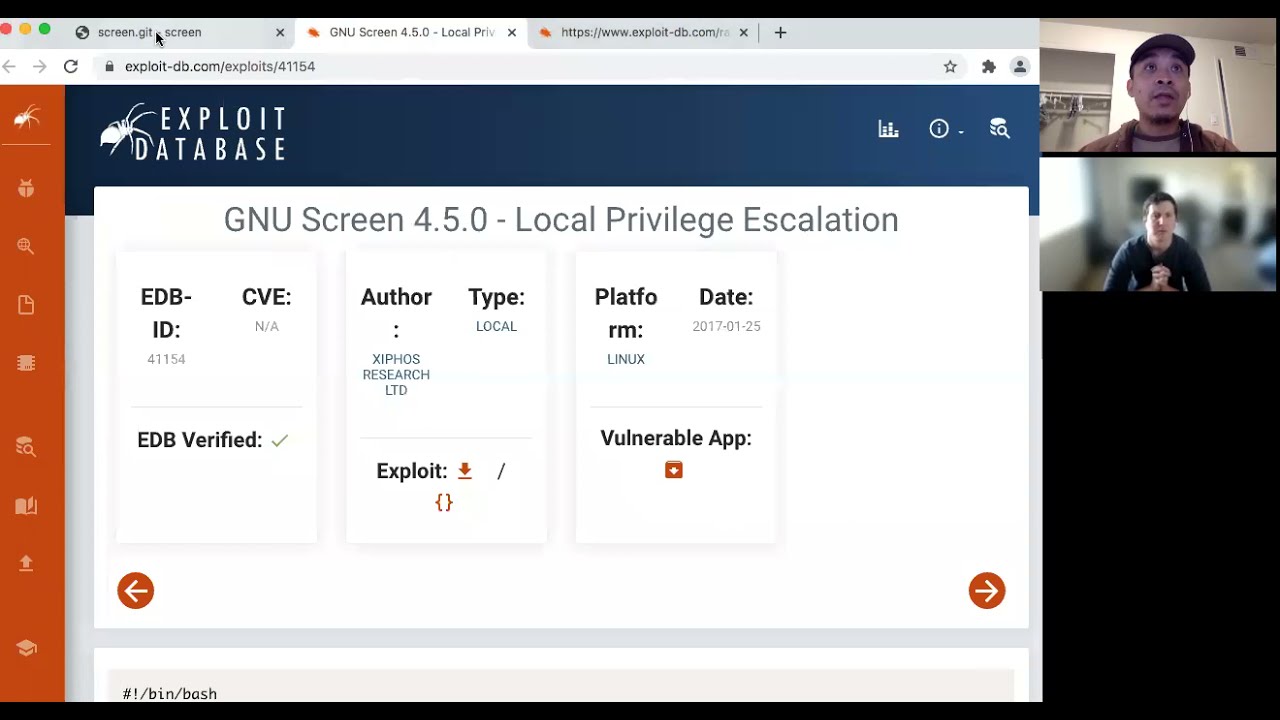Open the Submissions upload icon in sidebar
This screenshot has width=1280, height=720.
tap(26, 563)
